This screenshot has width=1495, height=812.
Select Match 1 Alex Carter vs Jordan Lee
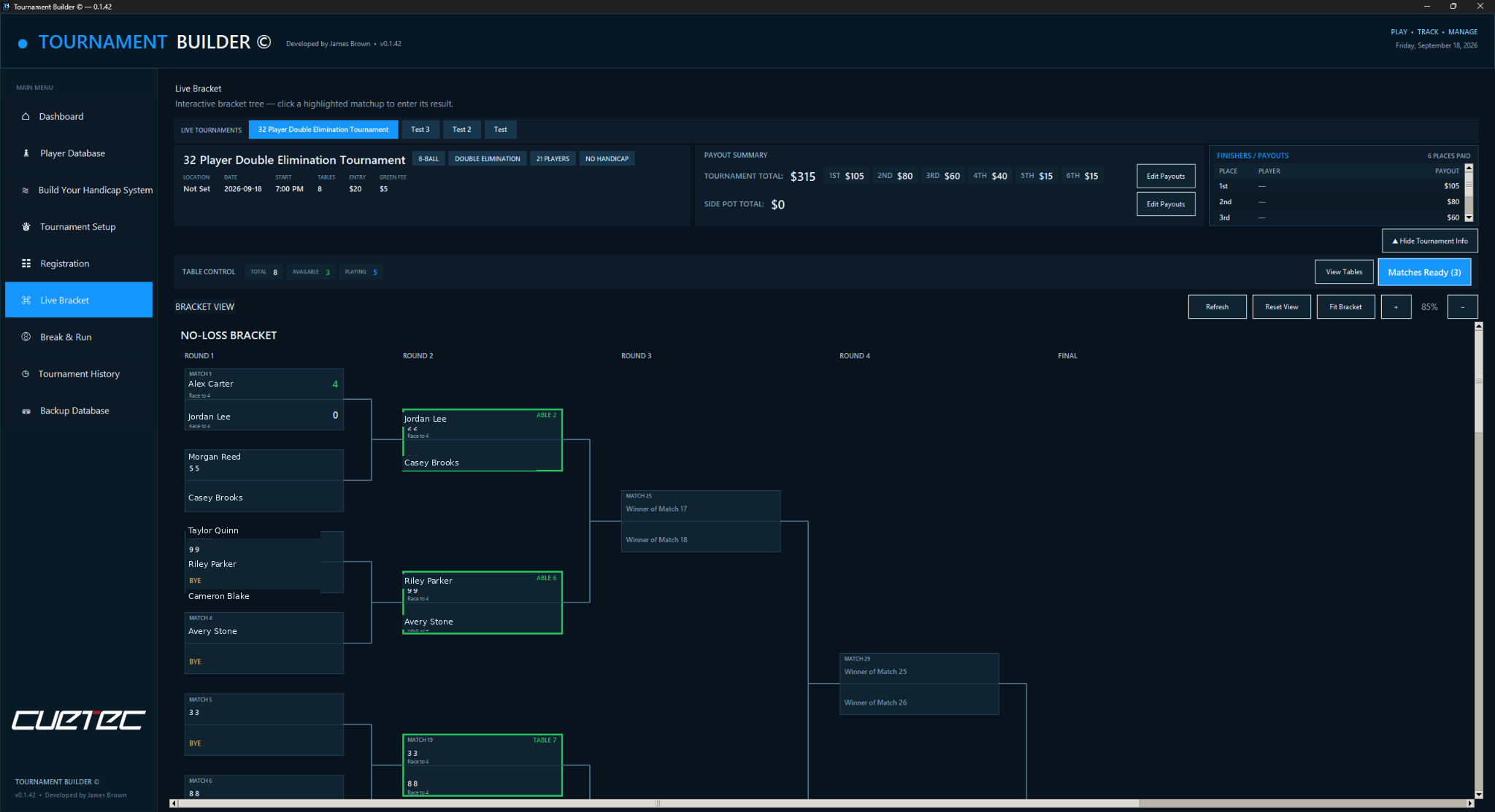pos(264,399)
